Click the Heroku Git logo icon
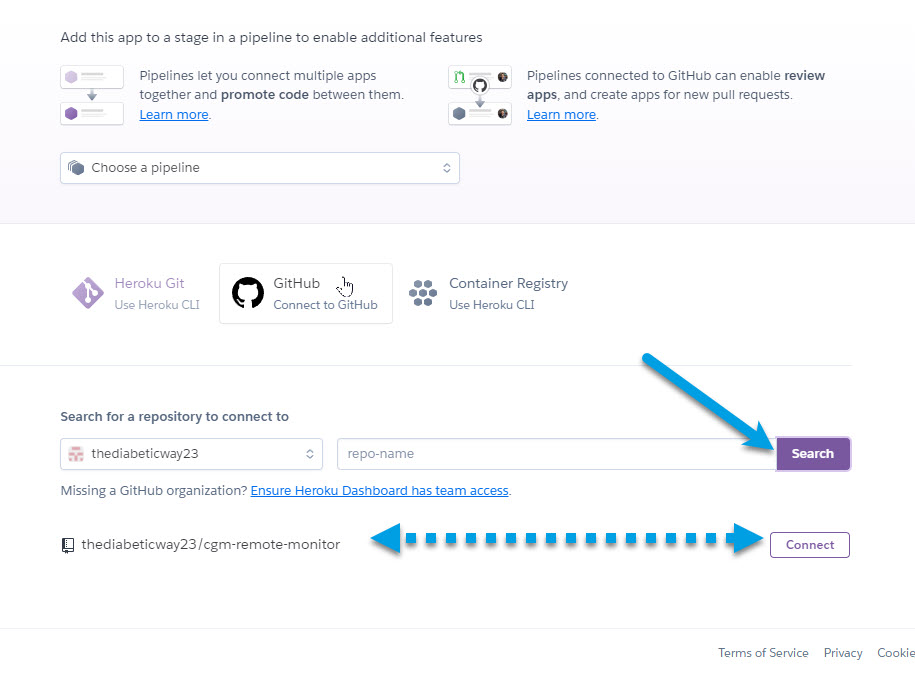This screenshot has height=675, width=915. point(88,293)
